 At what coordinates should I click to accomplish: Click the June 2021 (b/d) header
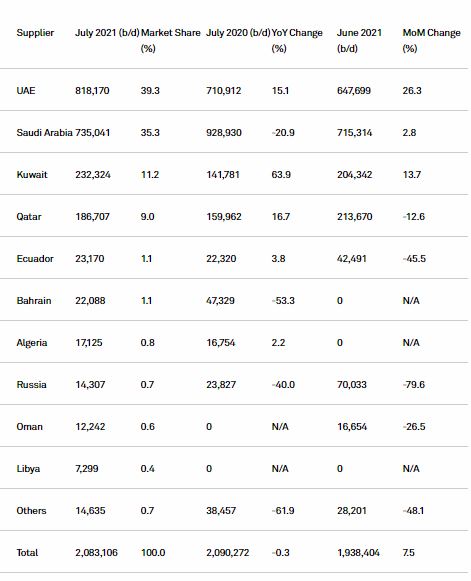(359, 40)
